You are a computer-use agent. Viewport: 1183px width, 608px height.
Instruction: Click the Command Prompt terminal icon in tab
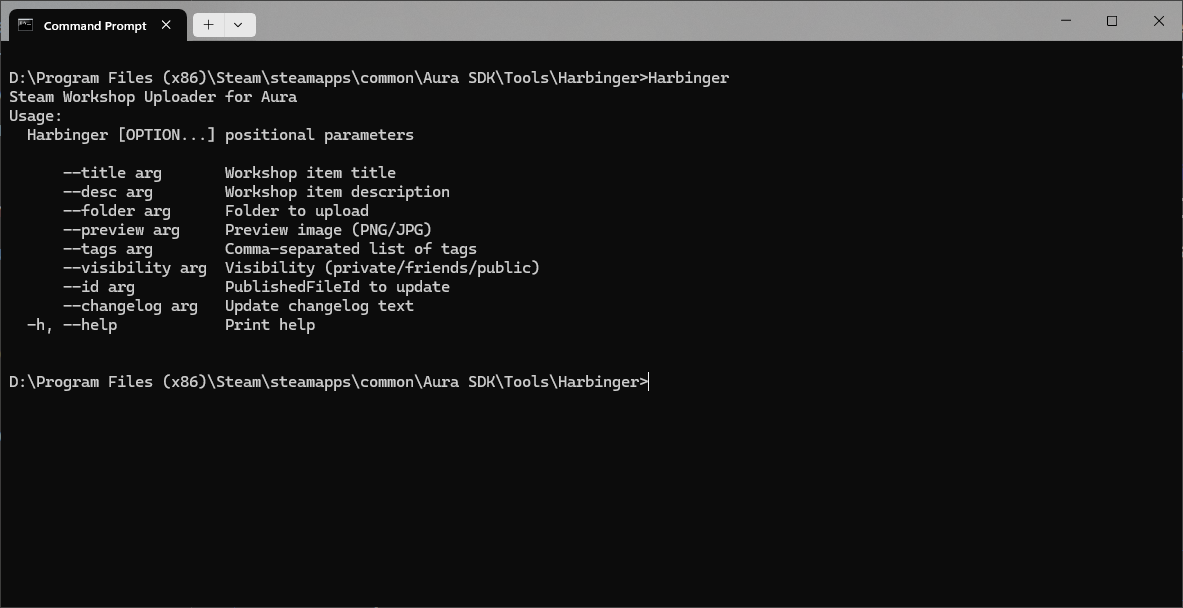(26, 25)
